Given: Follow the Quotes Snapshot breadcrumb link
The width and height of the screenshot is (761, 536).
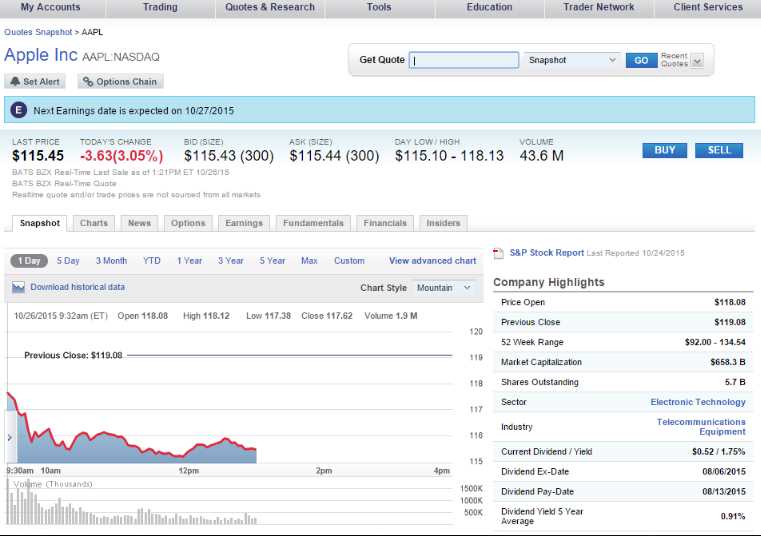Looking at the screenshot, I should pos(38,32).
